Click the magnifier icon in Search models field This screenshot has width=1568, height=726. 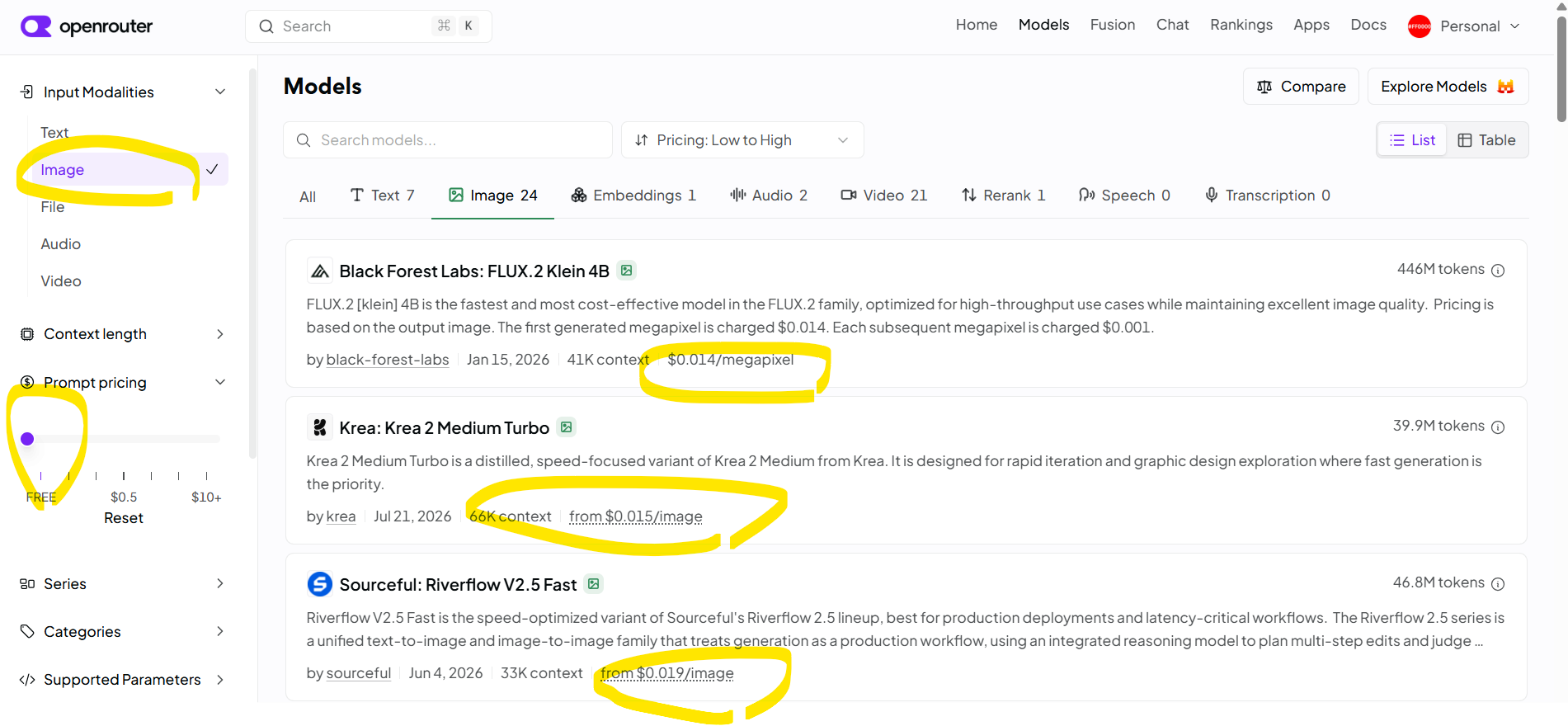tap(304, 140)
